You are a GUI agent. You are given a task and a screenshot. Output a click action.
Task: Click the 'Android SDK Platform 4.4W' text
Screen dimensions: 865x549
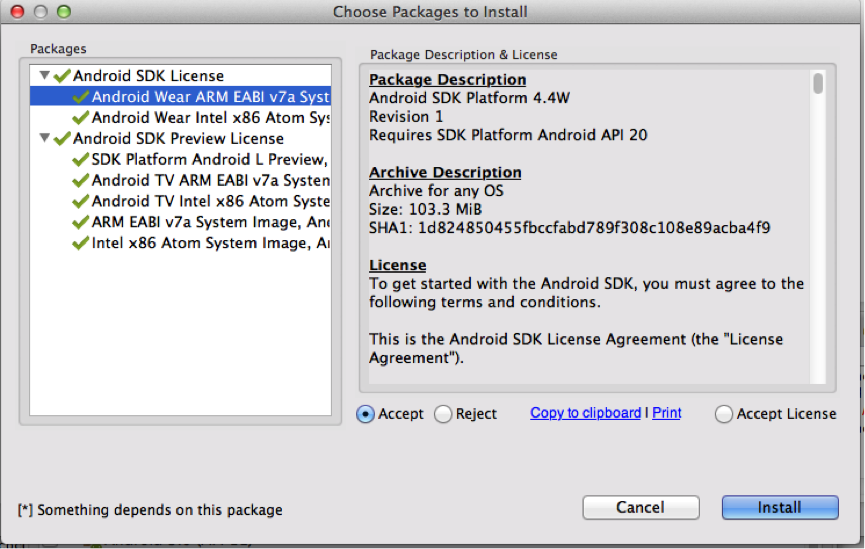click(469, 98)
